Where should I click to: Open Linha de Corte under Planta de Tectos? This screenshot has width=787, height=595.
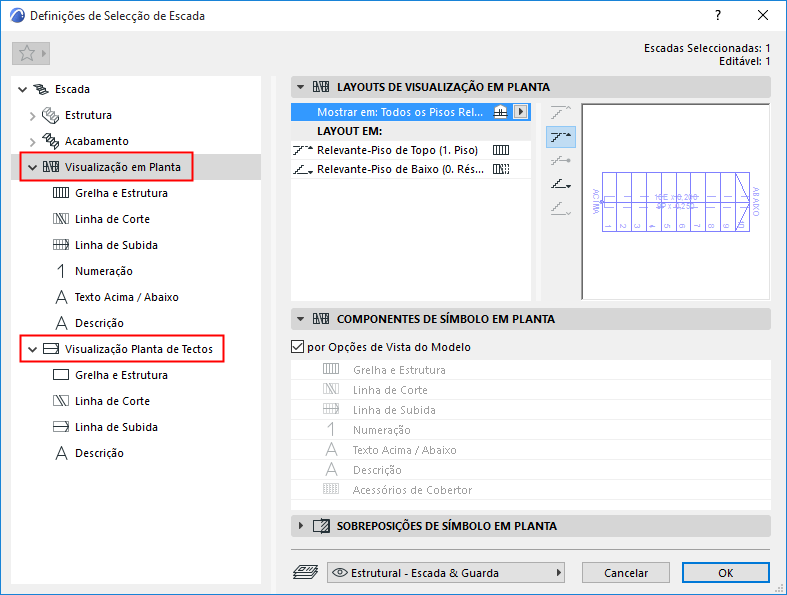coord(112,401)
